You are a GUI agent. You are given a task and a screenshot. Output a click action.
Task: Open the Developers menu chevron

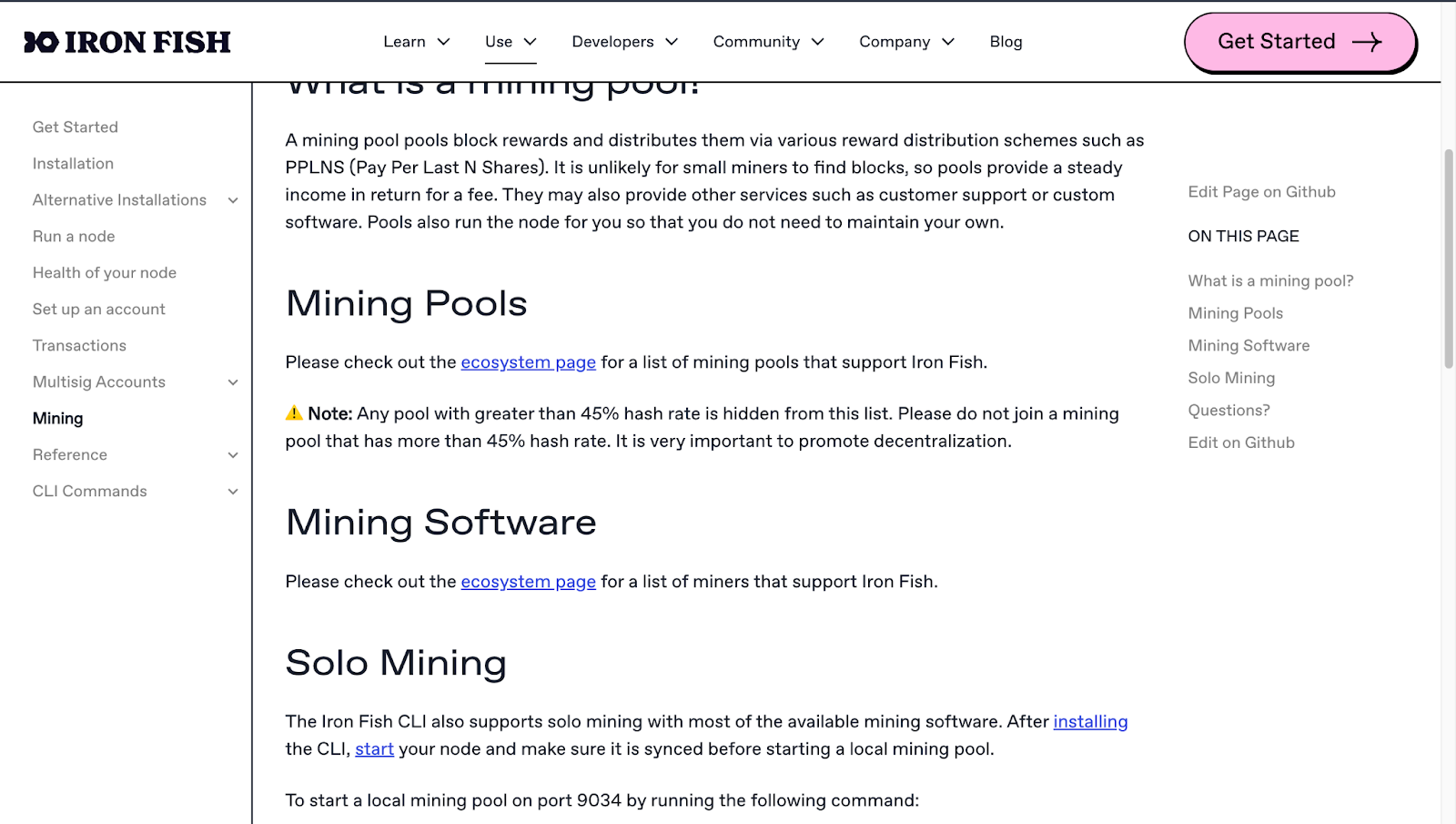click(x=671, y=41)
